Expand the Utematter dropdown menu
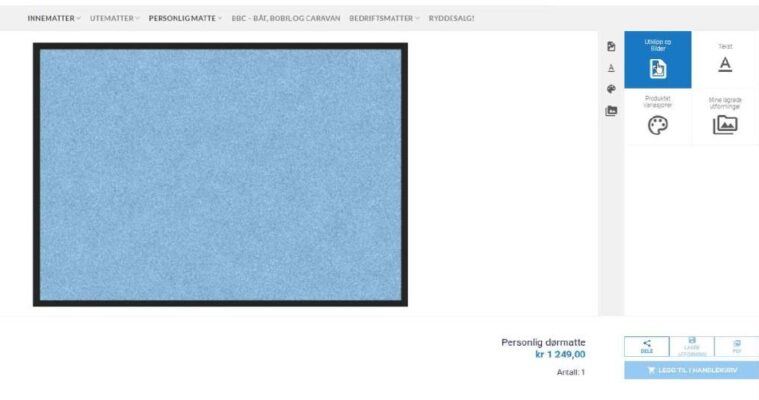 coord(114,18)
